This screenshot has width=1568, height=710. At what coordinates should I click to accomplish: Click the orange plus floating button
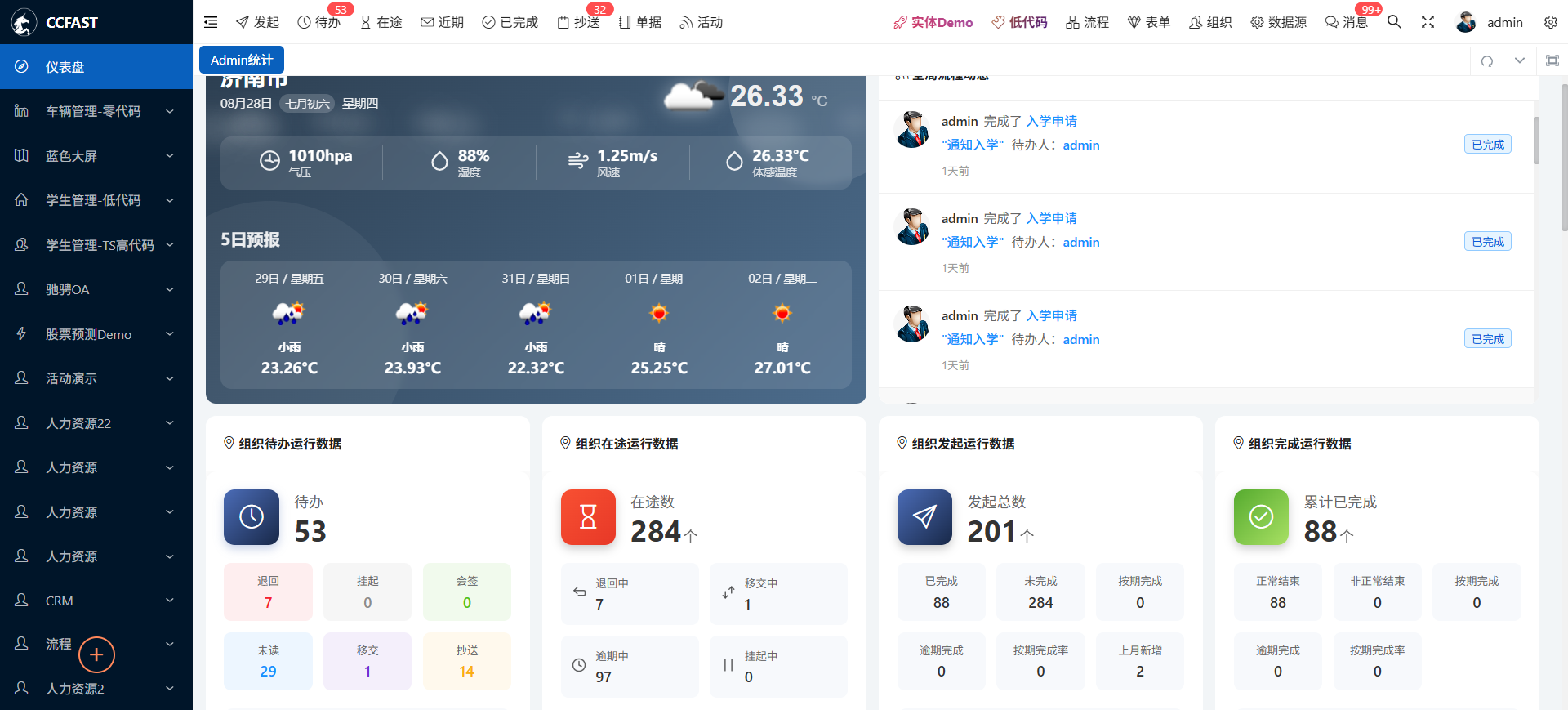point(96,654)
